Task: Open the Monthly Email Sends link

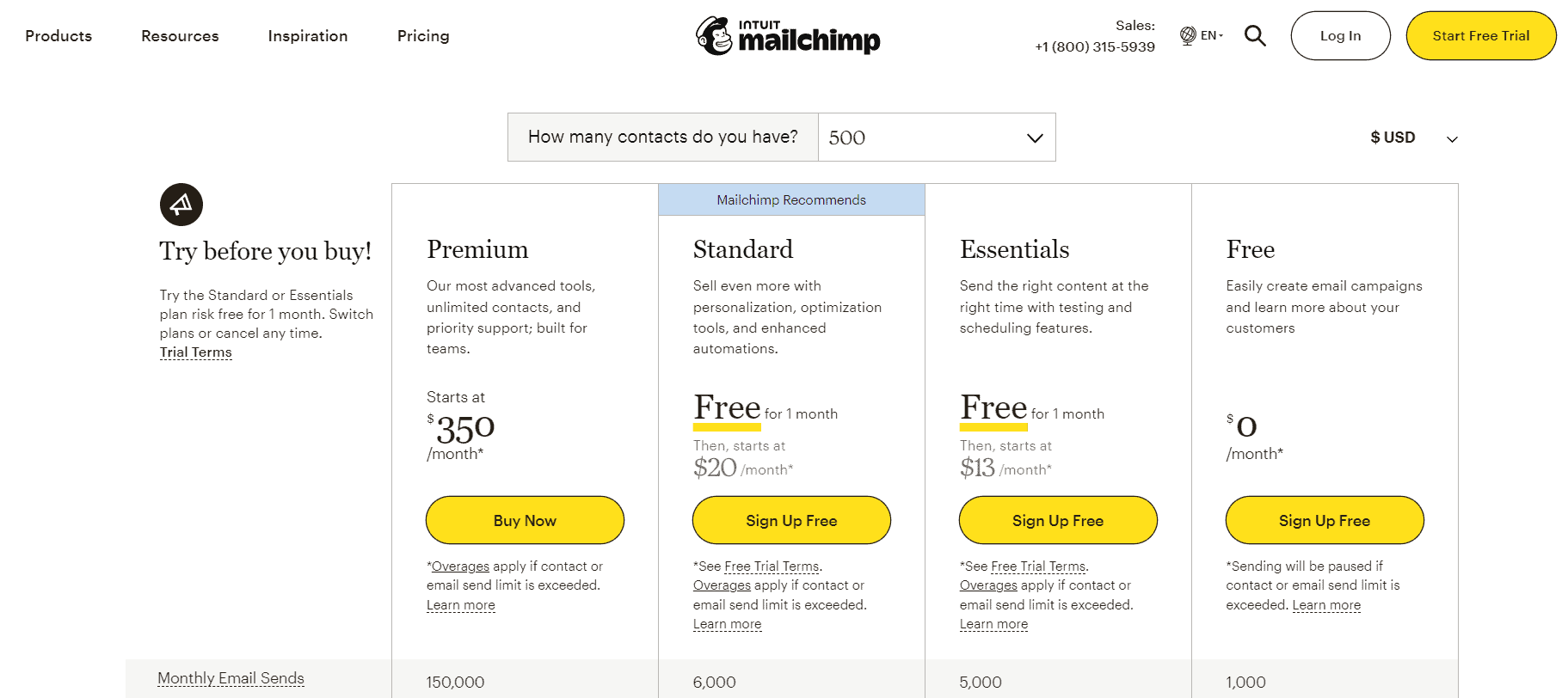Action: [231, 678]
